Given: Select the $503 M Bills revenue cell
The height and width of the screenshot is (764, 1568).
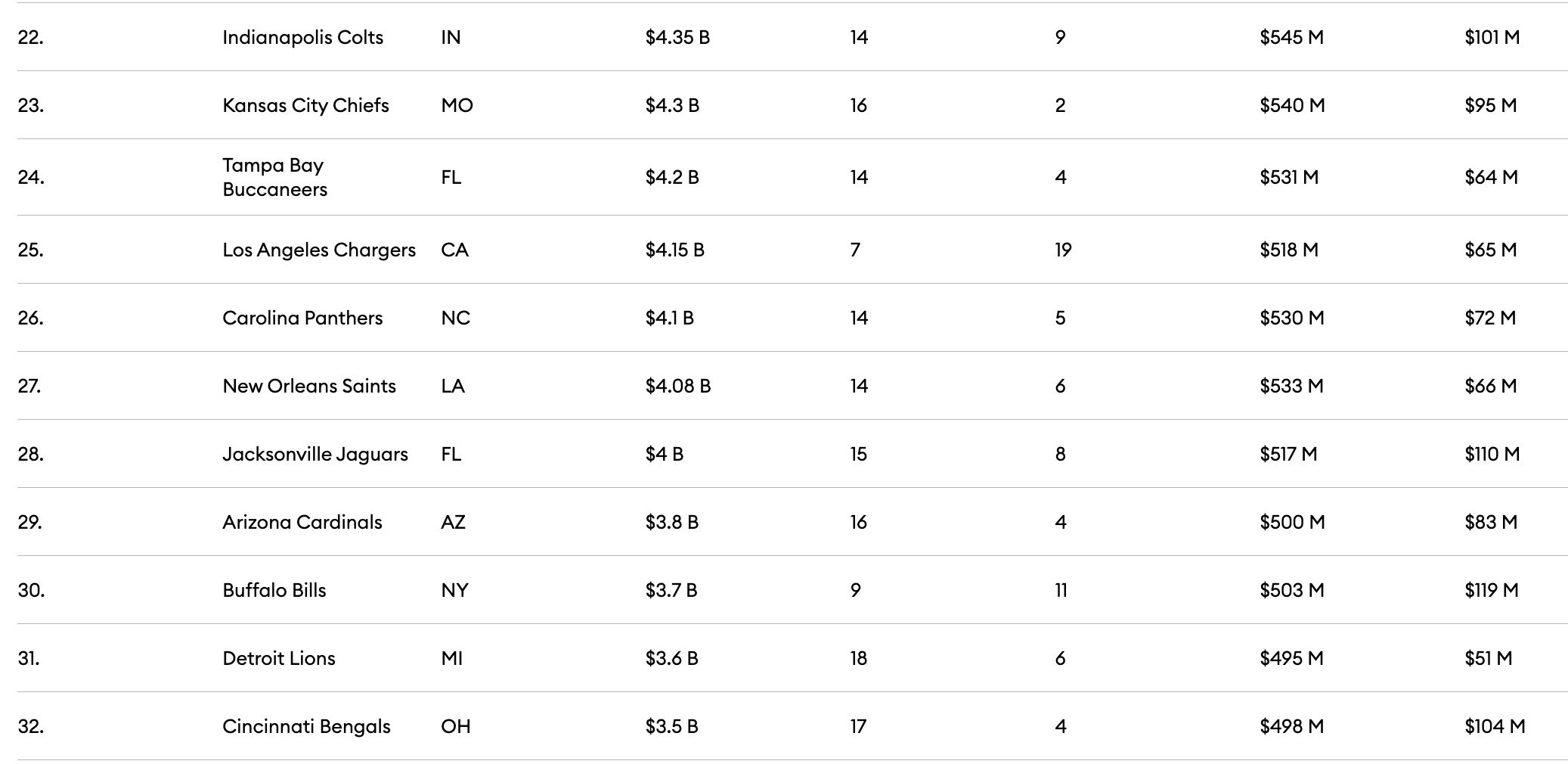Looking at the screenshot, I should point(1291,590).
